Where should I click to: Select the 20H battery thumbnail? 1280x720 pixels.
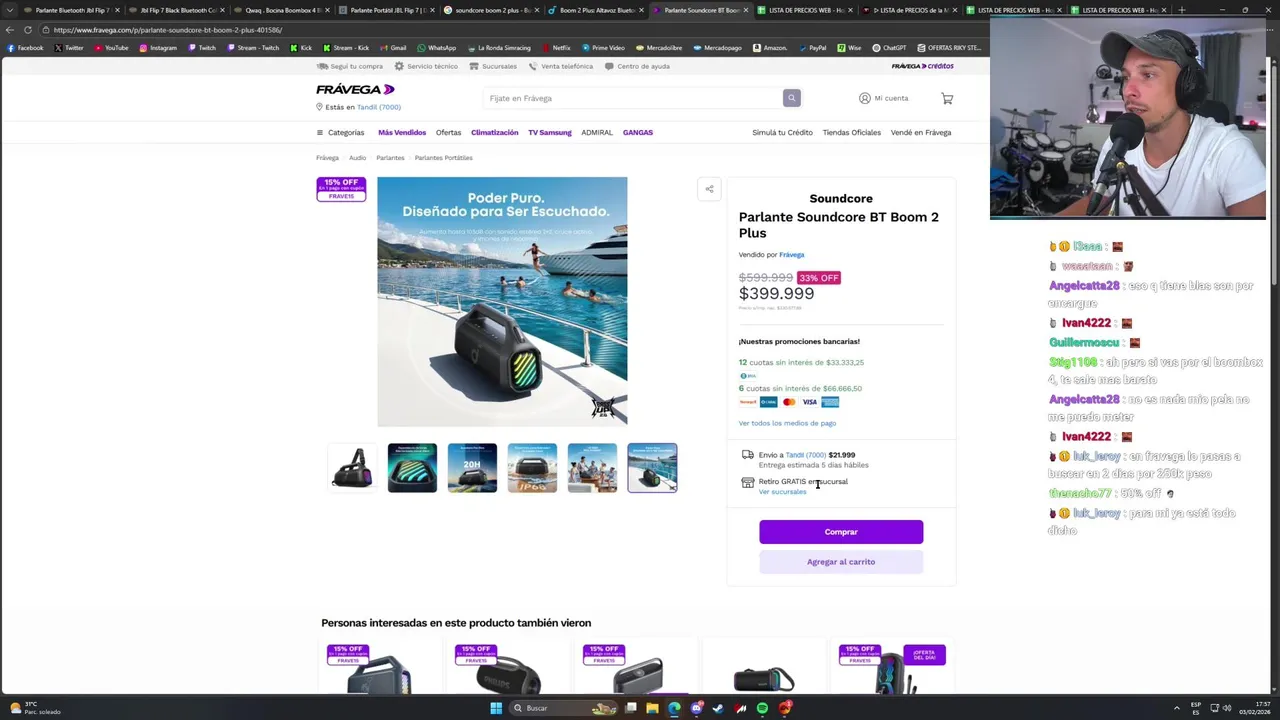pos(472,468)
